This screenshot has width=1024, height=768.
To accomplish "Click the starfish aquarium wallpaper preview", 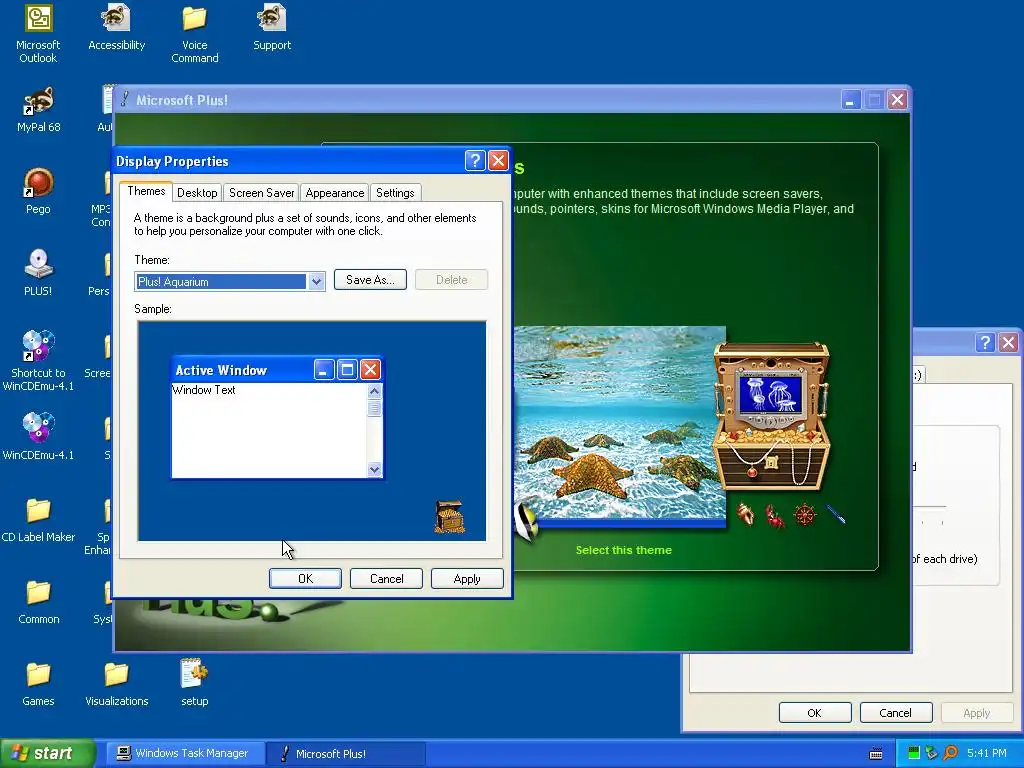I will 619,424.
